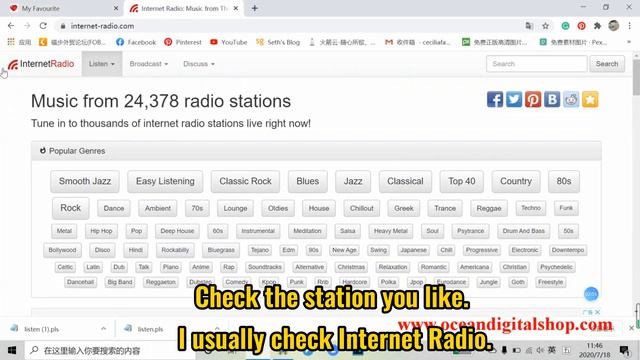Open the Seth's Blog bookmark

pos(278,42)
